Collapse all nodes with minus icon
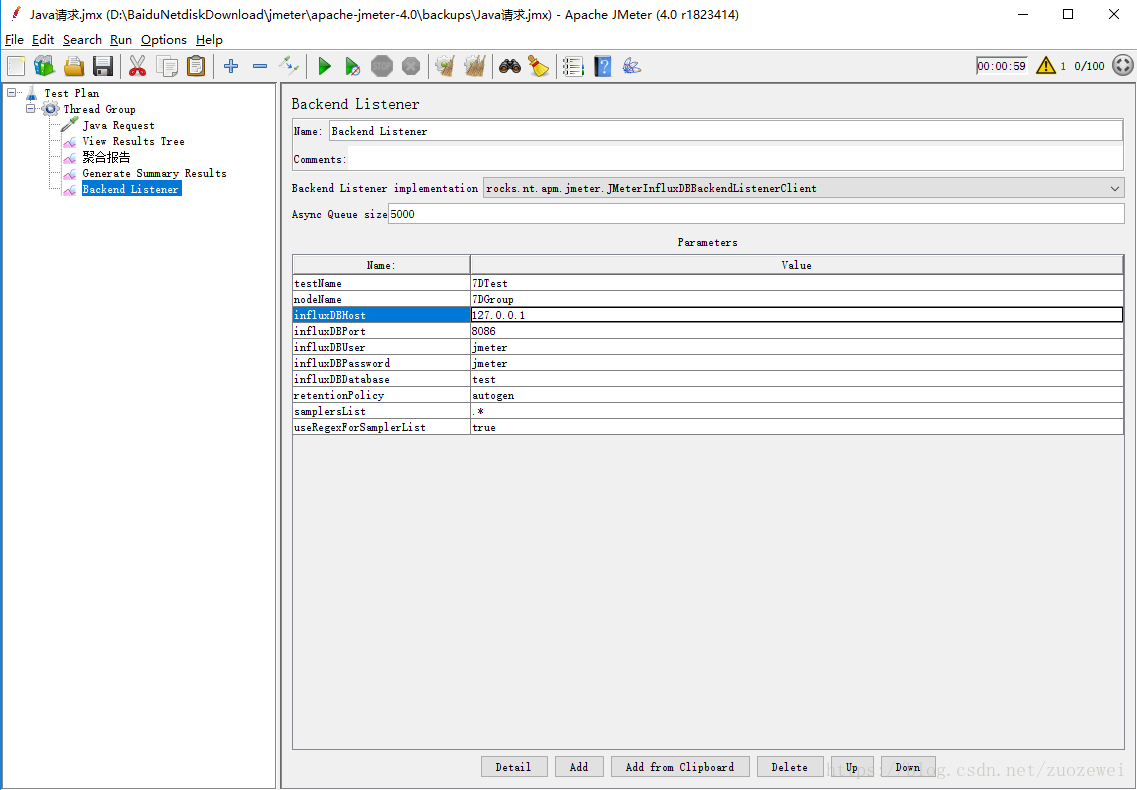 click(260, 66)
